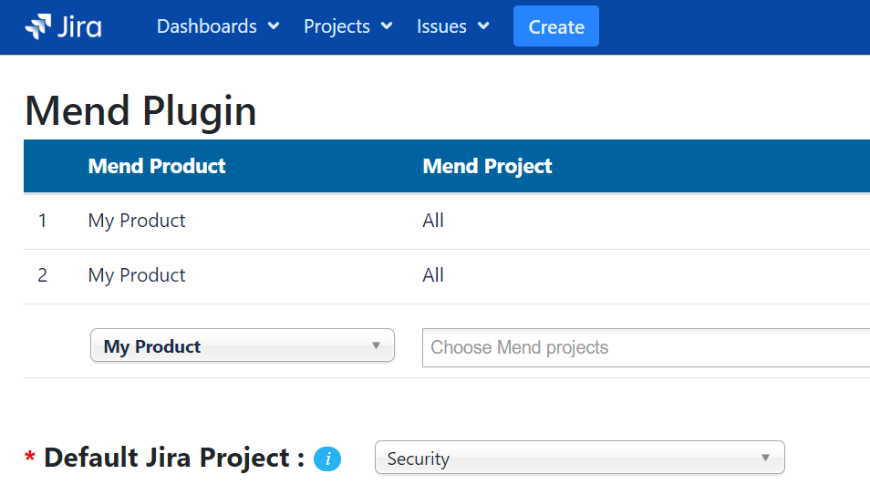
Task: Click the Mend Project column header
Action: click(487, 166)
